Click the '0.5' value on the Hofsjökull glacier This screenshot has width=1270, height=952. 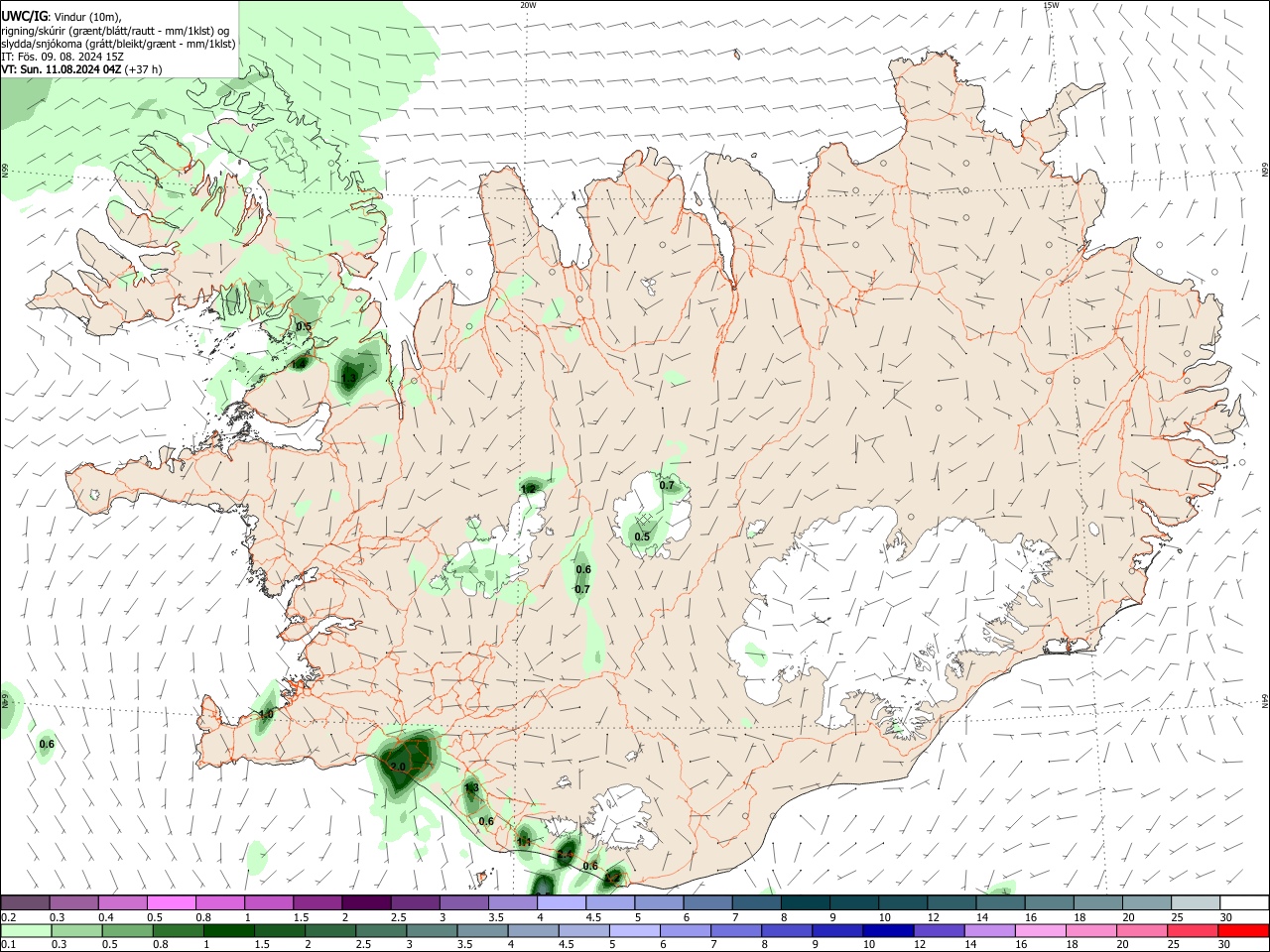tap(642, 537)
